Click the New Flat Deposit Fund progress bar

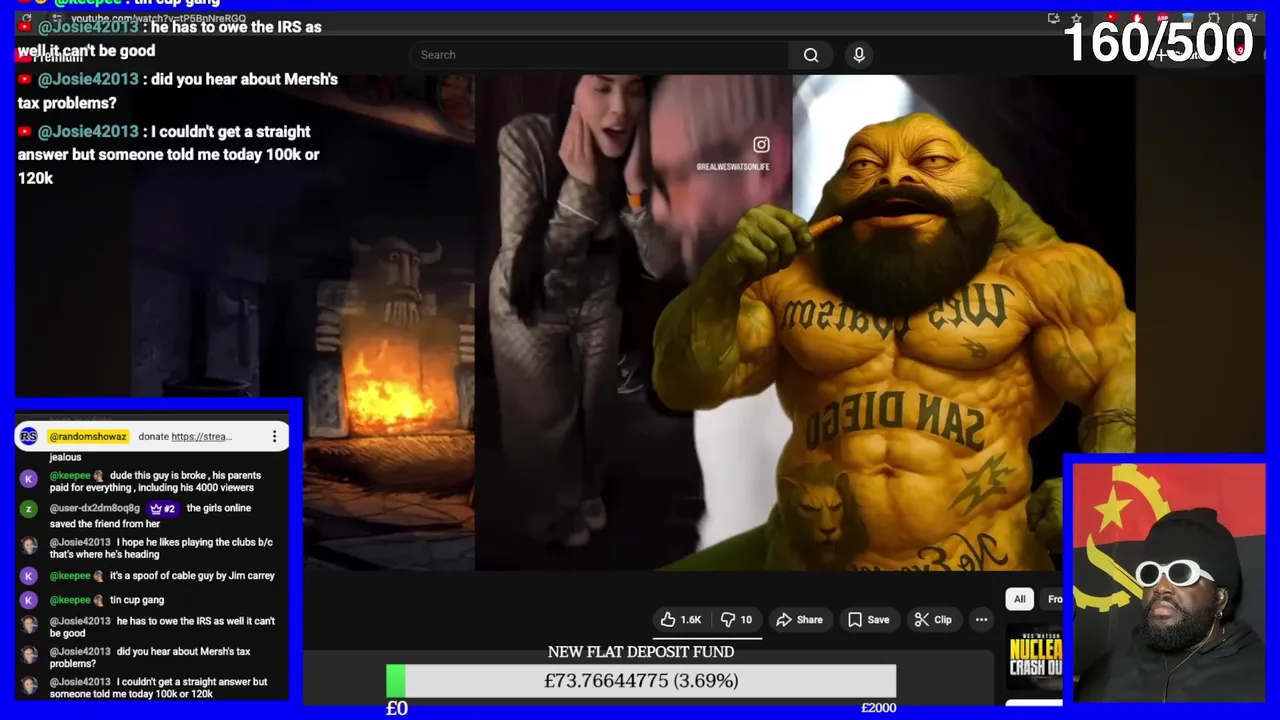641,681
